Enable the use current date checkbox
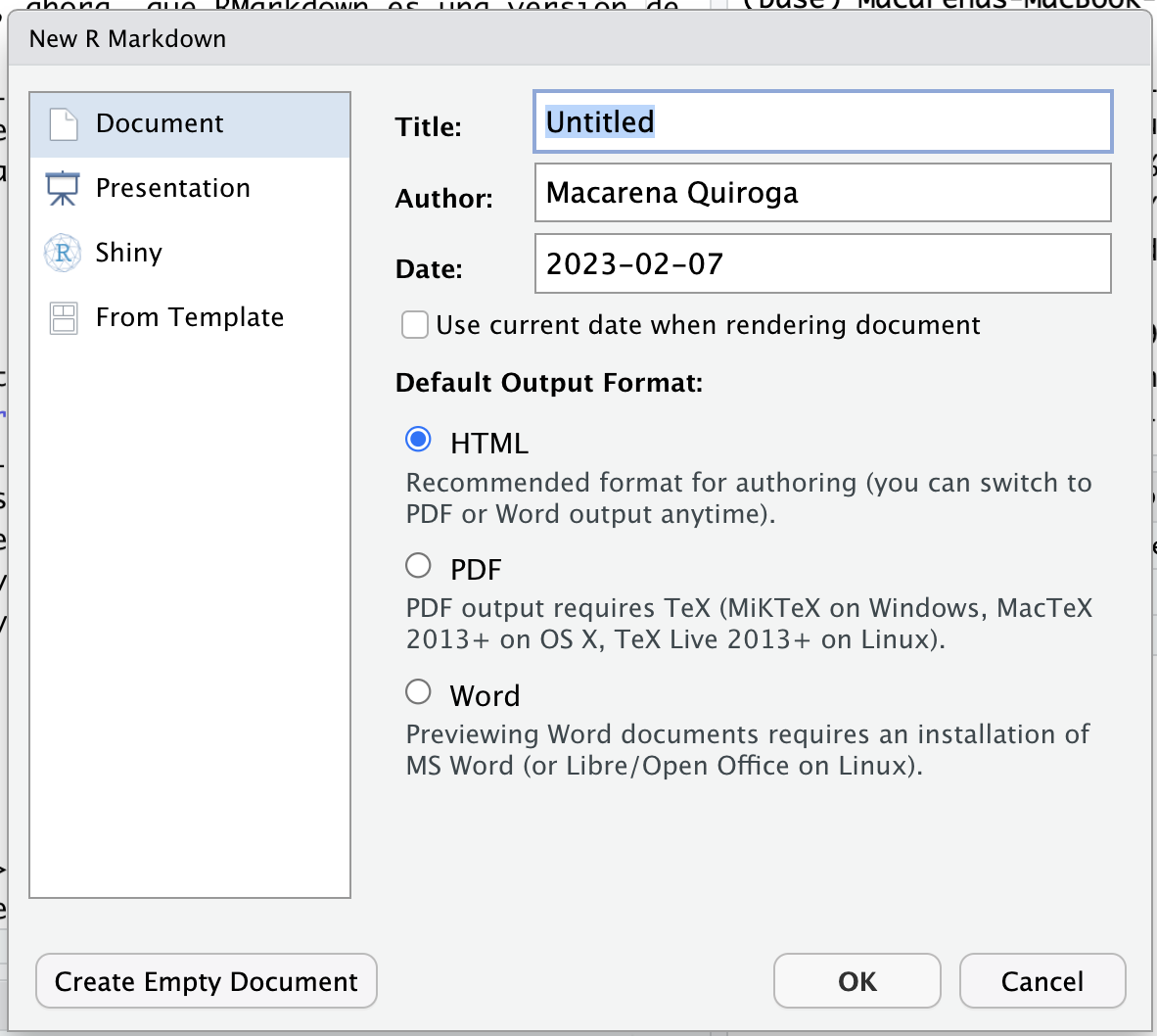This screenshot has width=1157, height=1036. coord(415,325)
